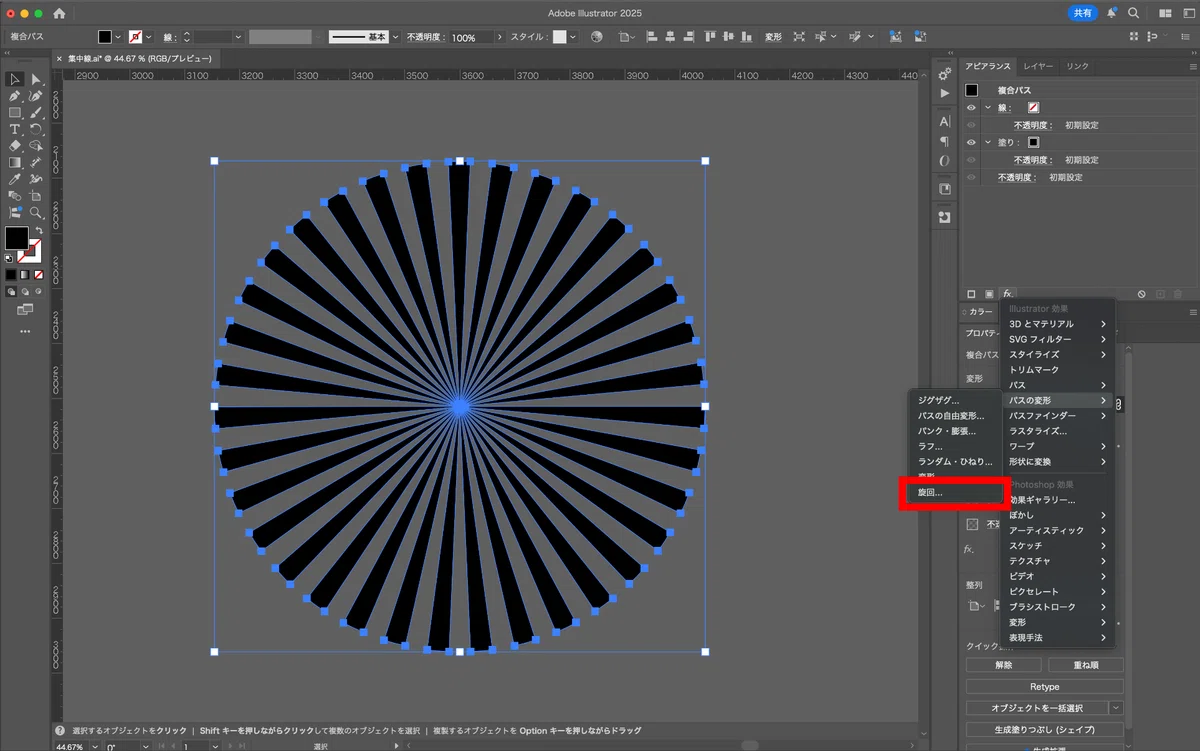Open the ワープ effects submenu
This screenshot has width=1200, height=751.
coord(1058,446)
